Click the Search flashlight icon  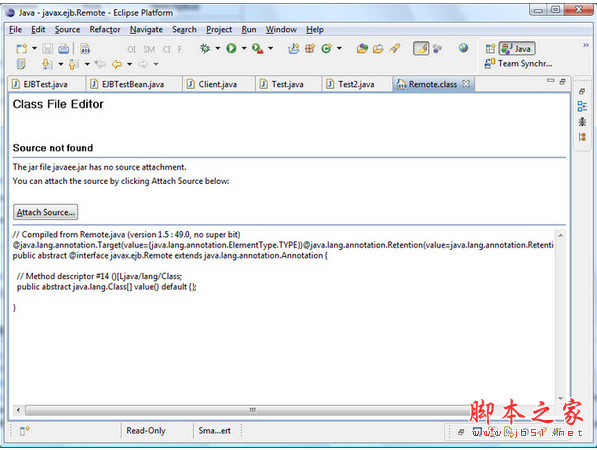click(x=395, y=48)
